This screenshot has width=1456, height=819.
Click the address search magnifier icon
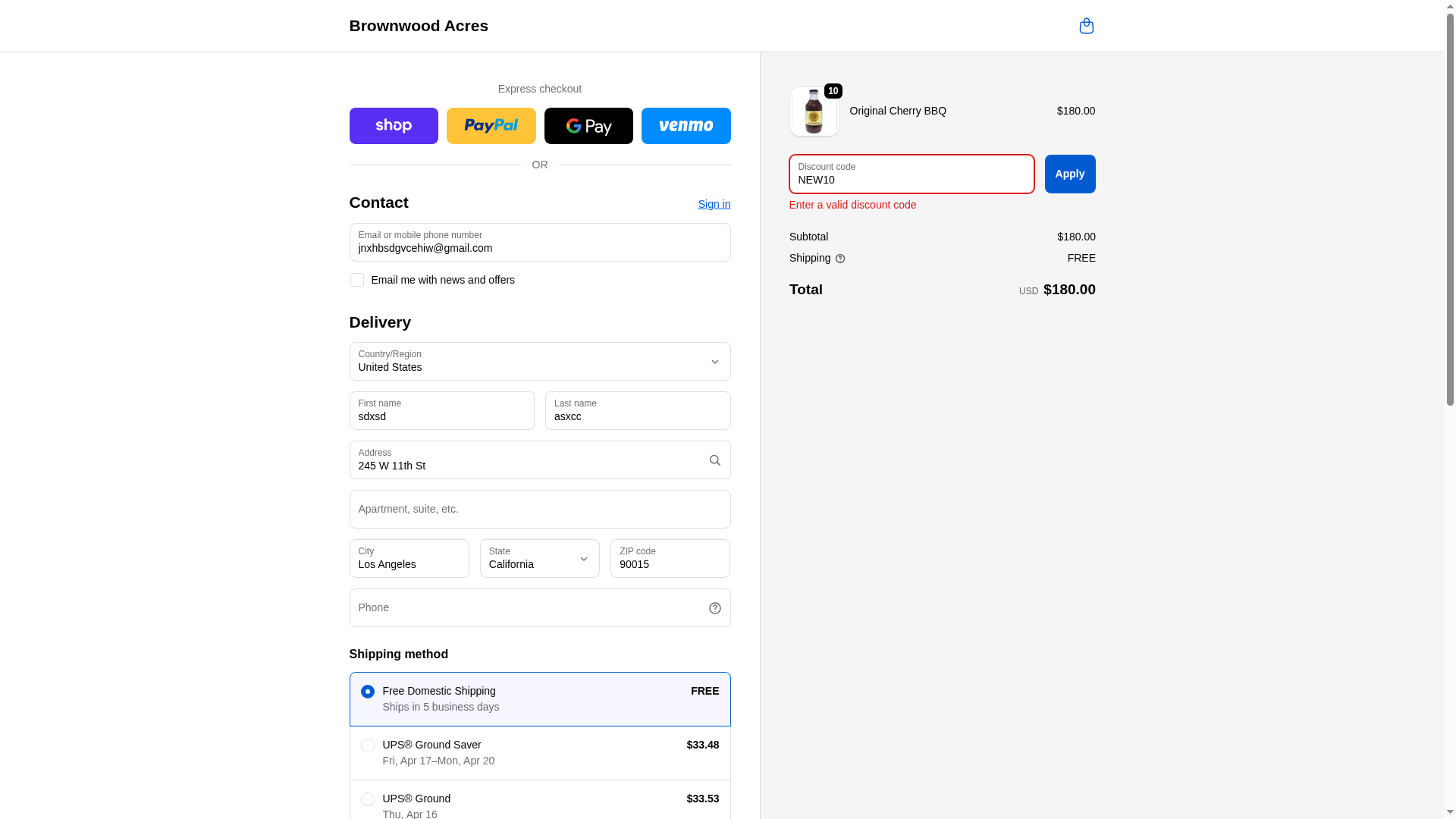714,460
